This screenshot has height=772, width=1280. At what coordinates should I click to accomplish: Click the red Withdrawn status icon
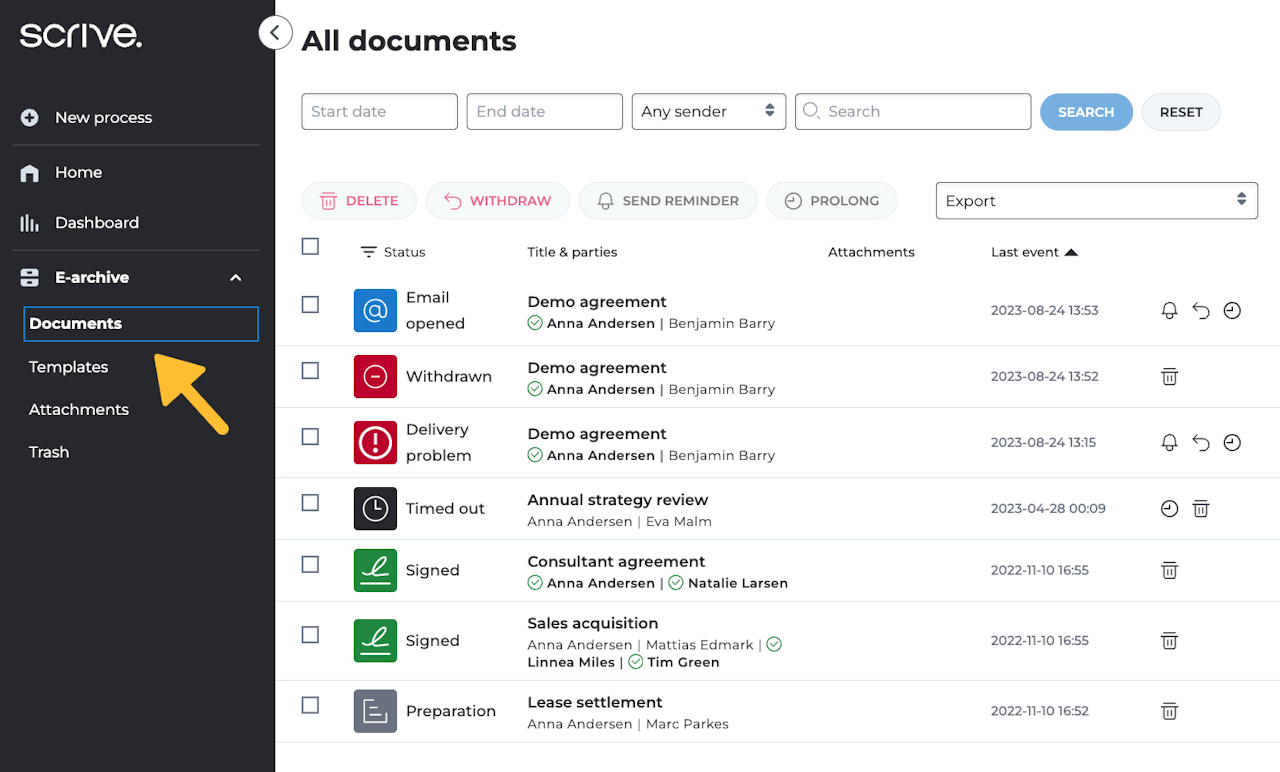[x=375, y=376]
